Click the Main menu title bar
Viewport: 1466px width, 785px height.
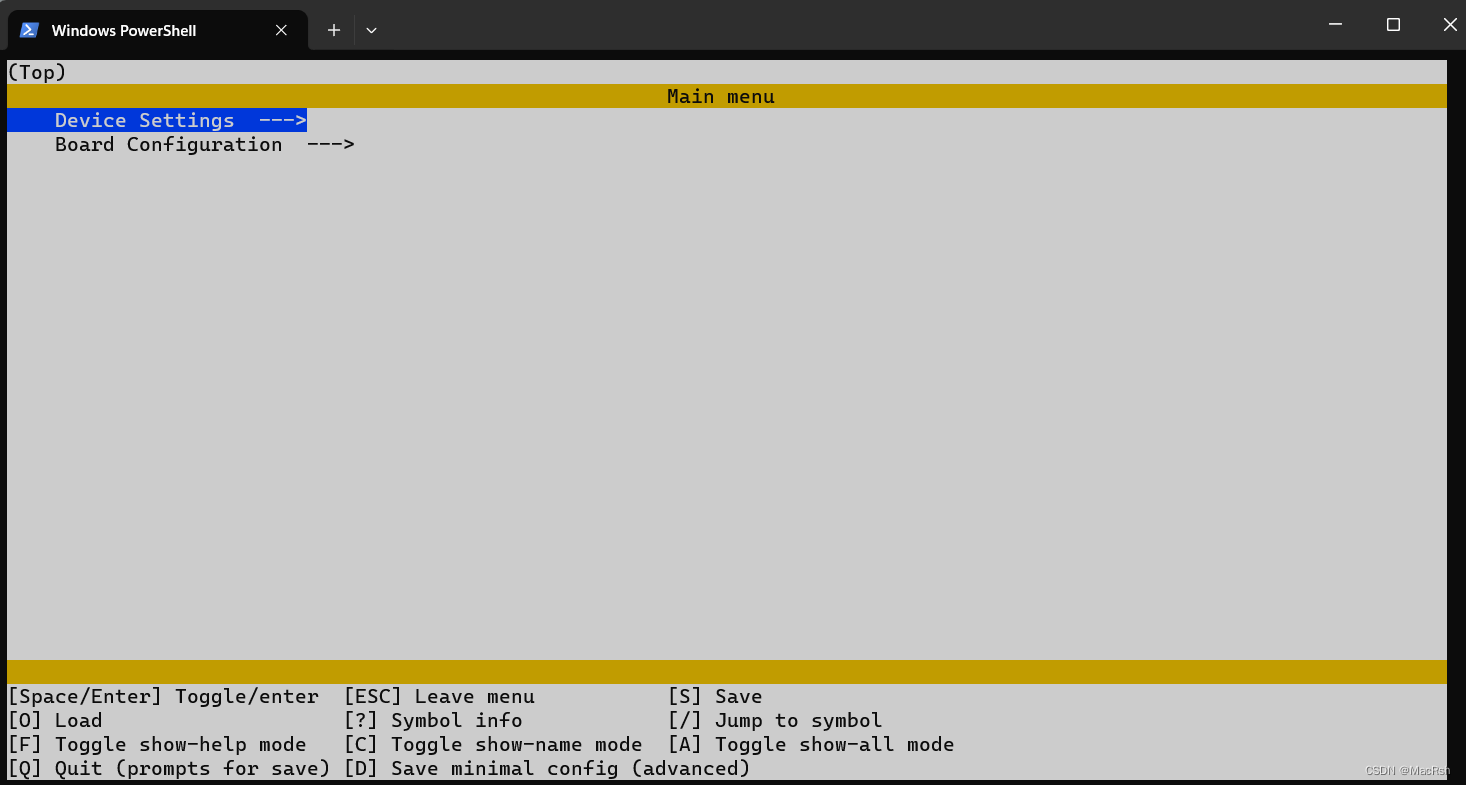(x=721, y=96)
